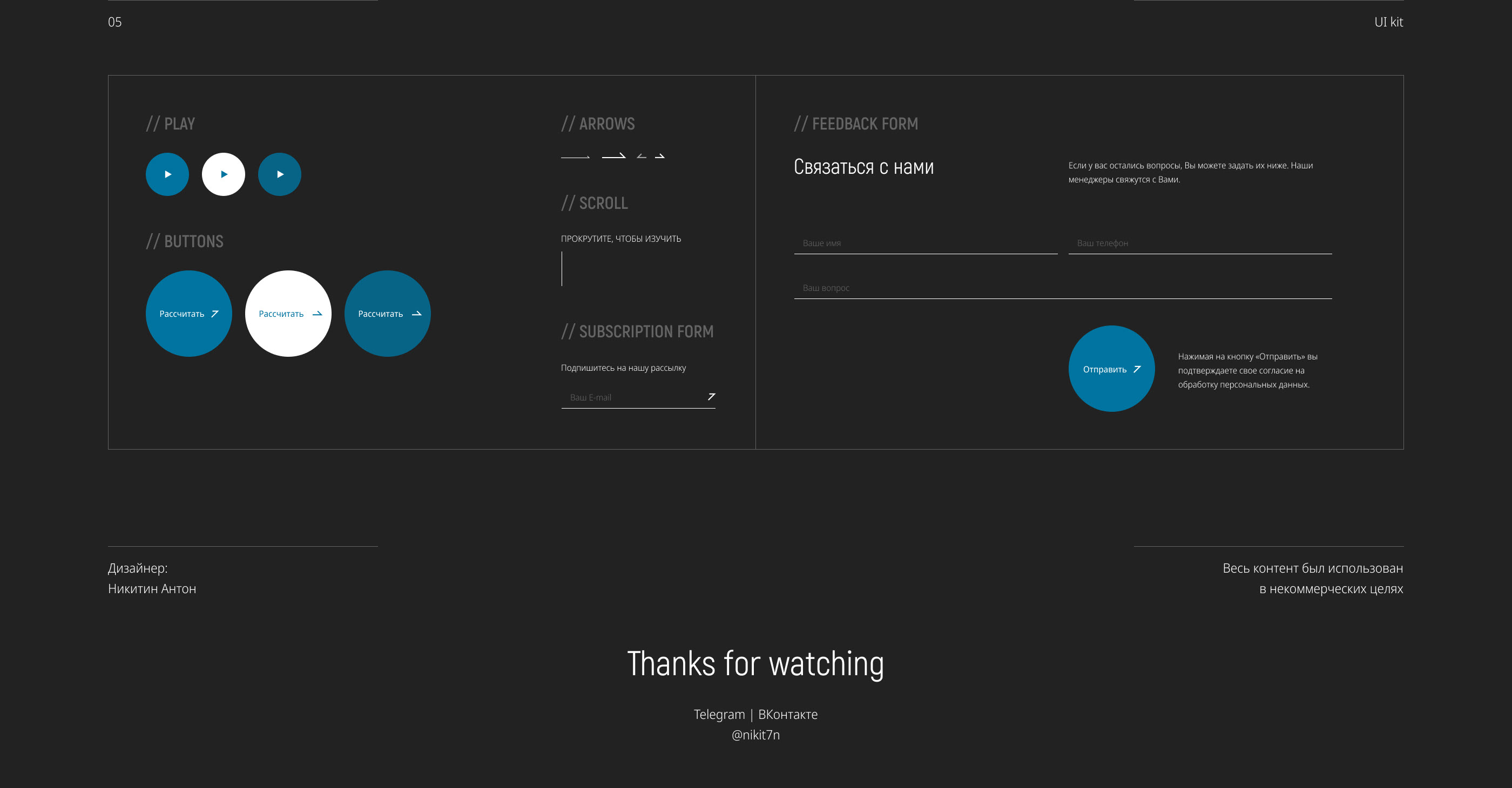The height and width of the screenshot is (788, 1512).
Task: Click the @nikit7n handle
Action: (755, 735)
